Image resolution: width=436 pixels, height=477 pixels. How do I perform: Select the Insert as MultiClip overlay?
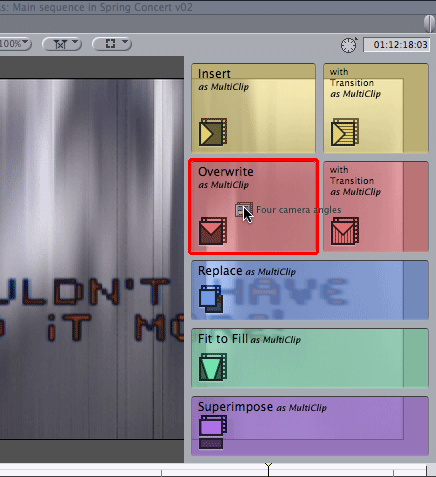pos(253,108)
